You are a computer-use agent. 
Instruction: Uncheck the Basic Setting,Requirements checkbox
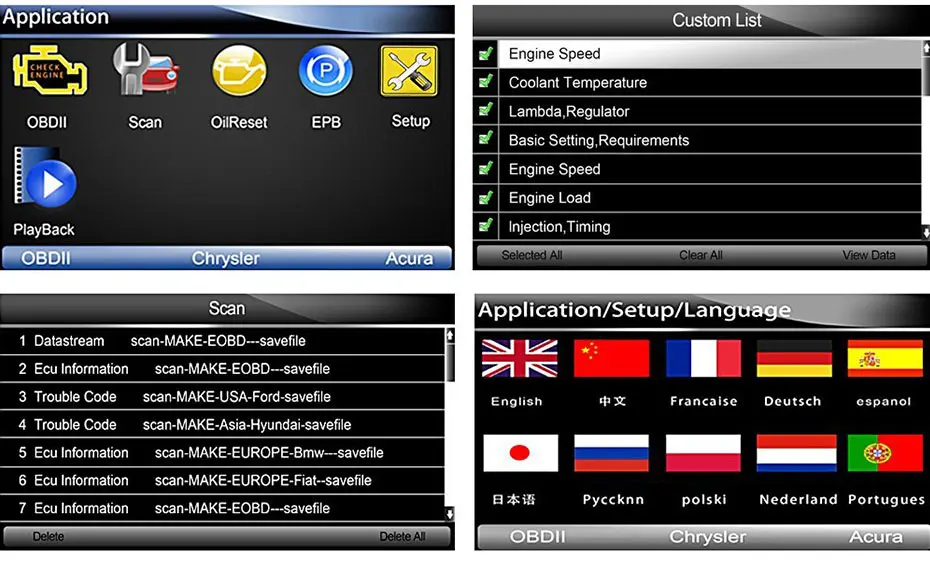486,139
